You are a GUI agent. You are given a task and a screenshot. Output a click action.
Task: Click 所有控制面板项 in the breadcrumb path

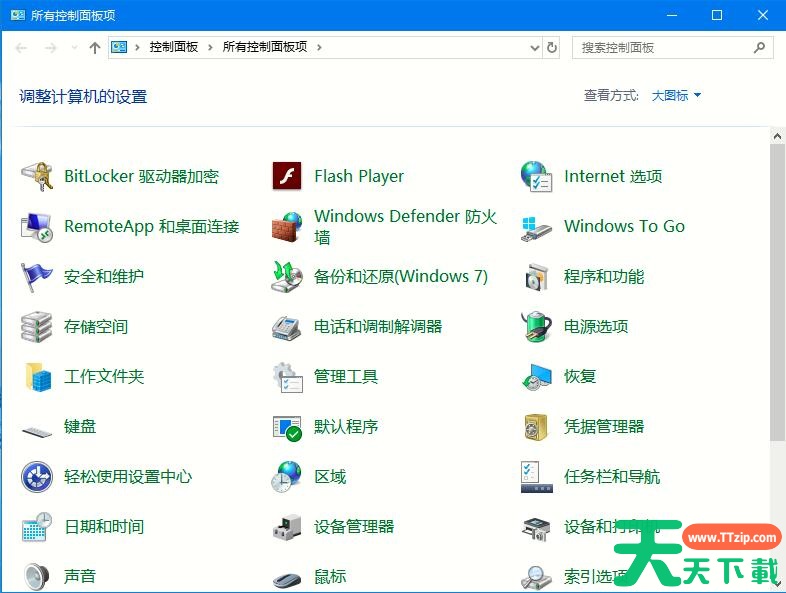(x=264, y=47)
